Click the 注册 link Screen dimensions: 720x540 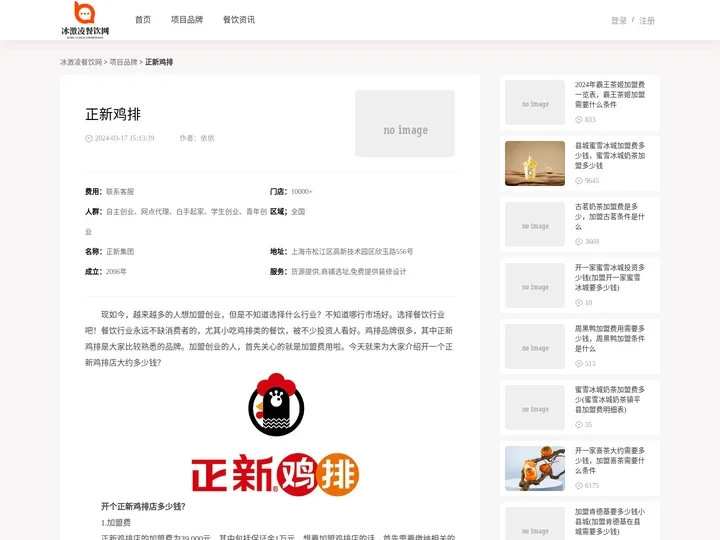(x=647, y=21)
